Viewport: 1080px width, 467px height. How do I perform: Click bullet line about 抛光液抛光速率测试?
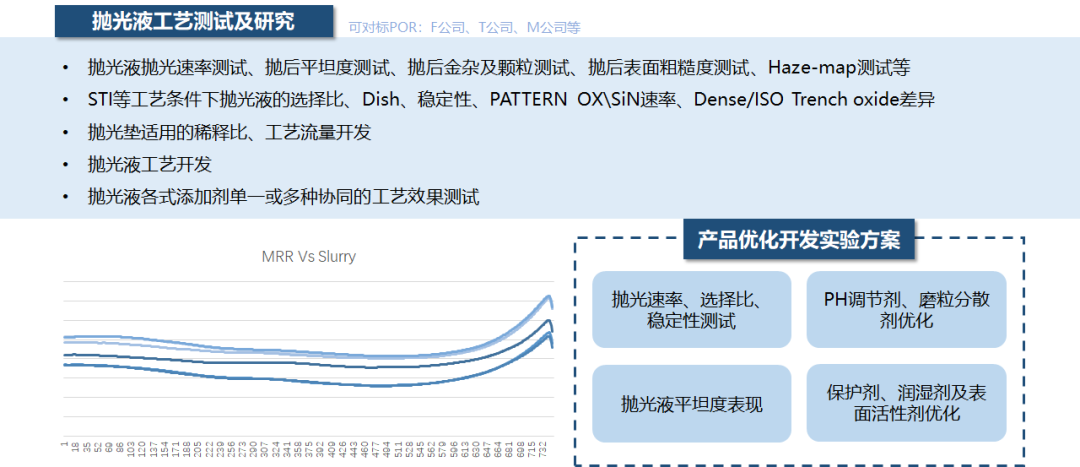click(499, 68)
